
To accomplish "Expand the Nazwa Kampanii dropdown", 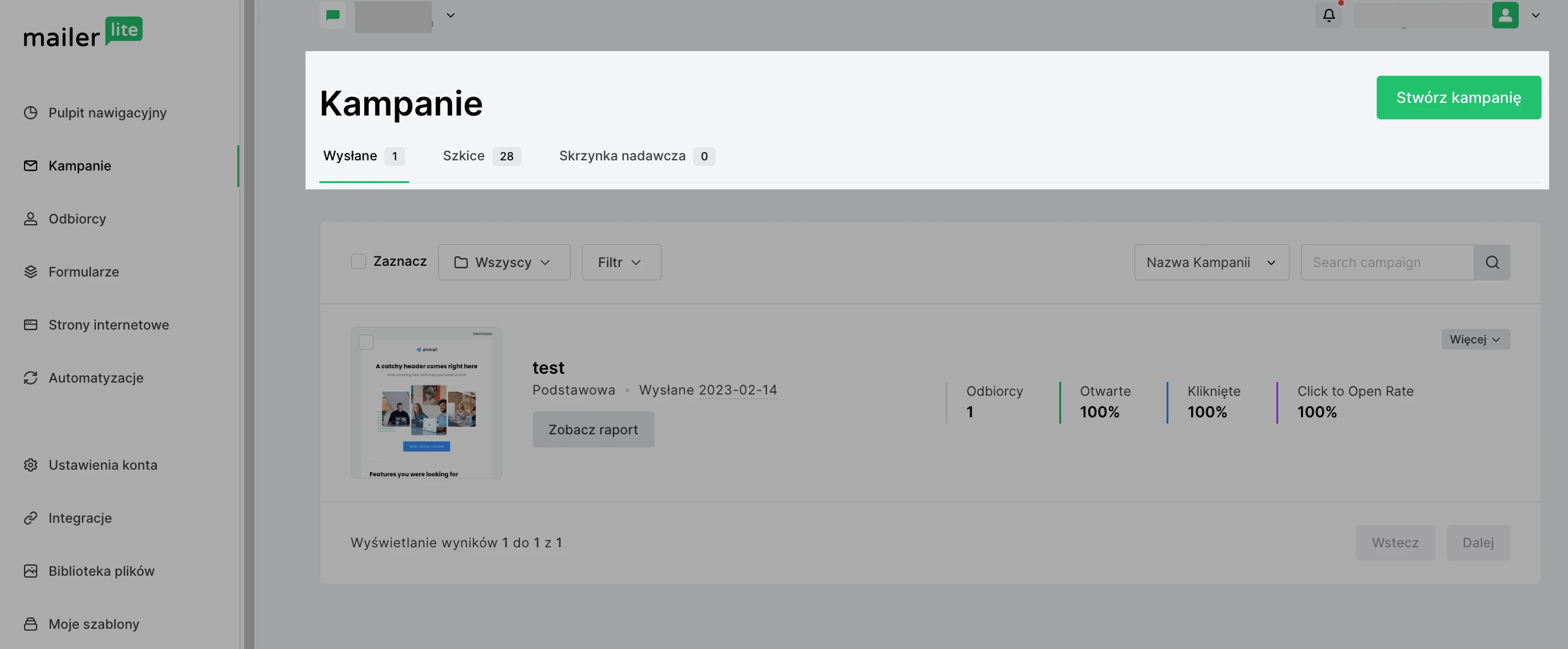I will [1211, 263].
